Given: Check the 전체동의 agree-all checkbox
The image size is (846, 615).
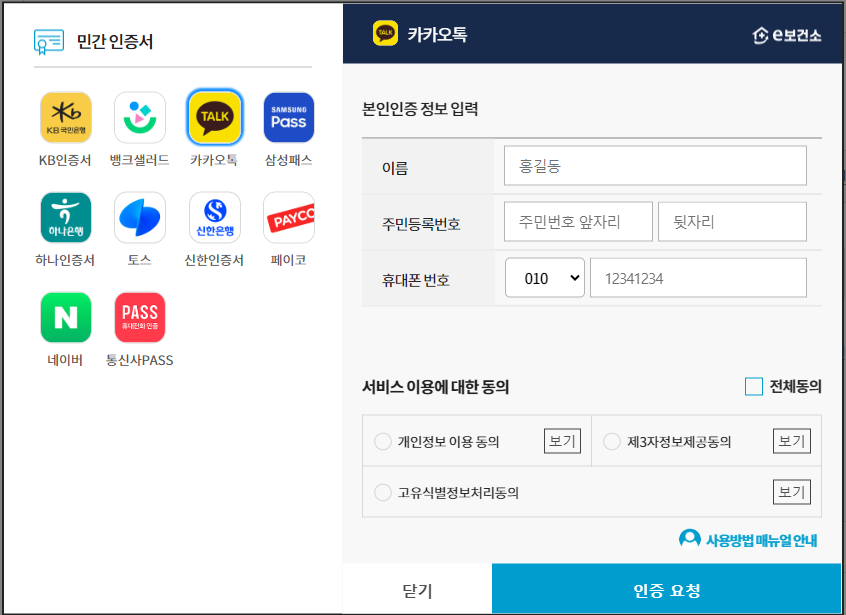Looking at the screenshot, I should click(x=755, y=385).
